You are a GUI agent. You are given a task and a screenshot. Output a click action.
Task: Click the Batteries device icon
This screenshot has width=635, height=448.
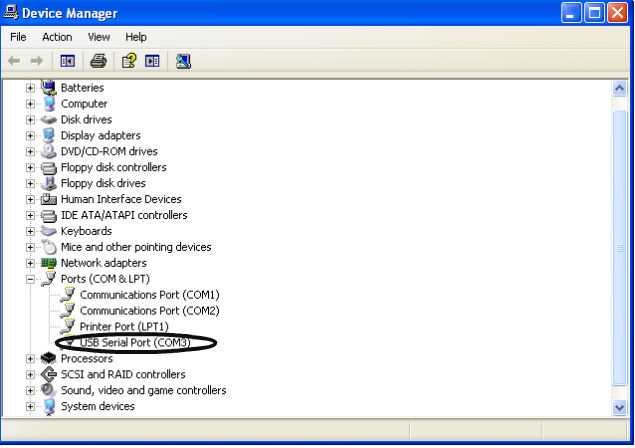(x=48, y=88)
